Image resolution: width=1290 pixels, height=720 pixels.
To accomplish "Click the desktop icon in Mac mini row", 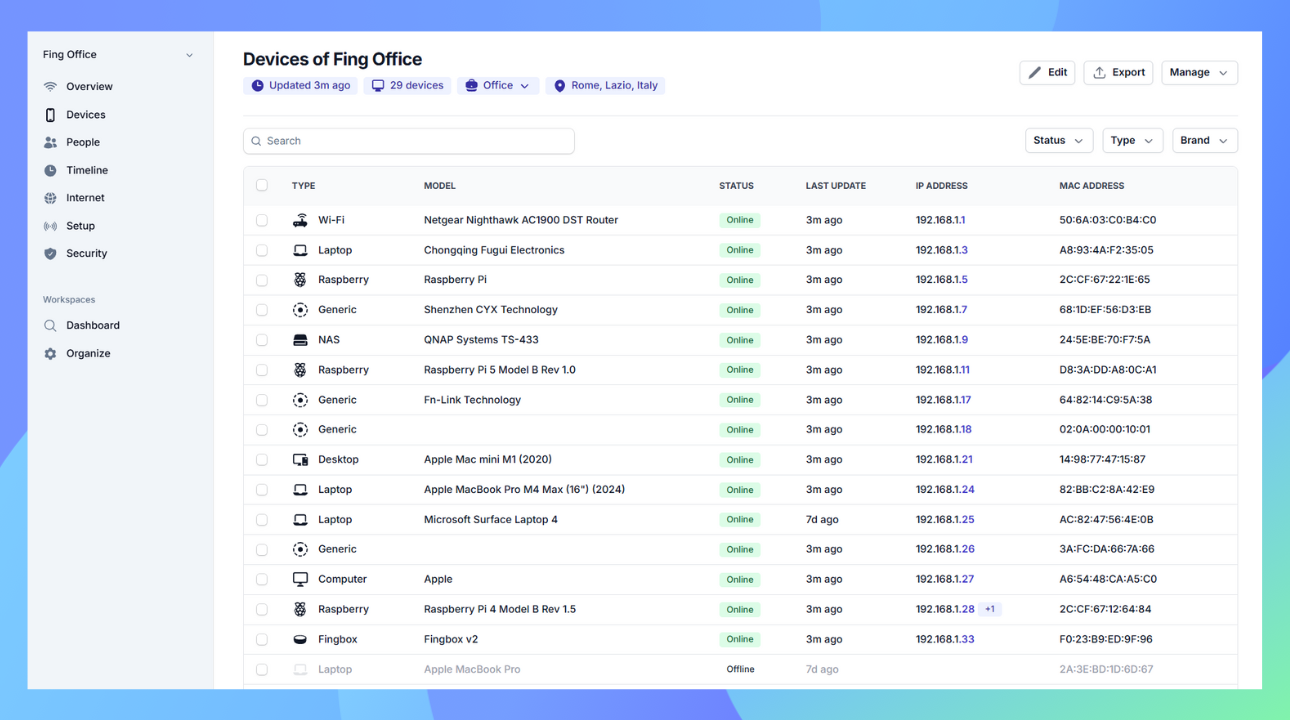I will coord(300,460).
